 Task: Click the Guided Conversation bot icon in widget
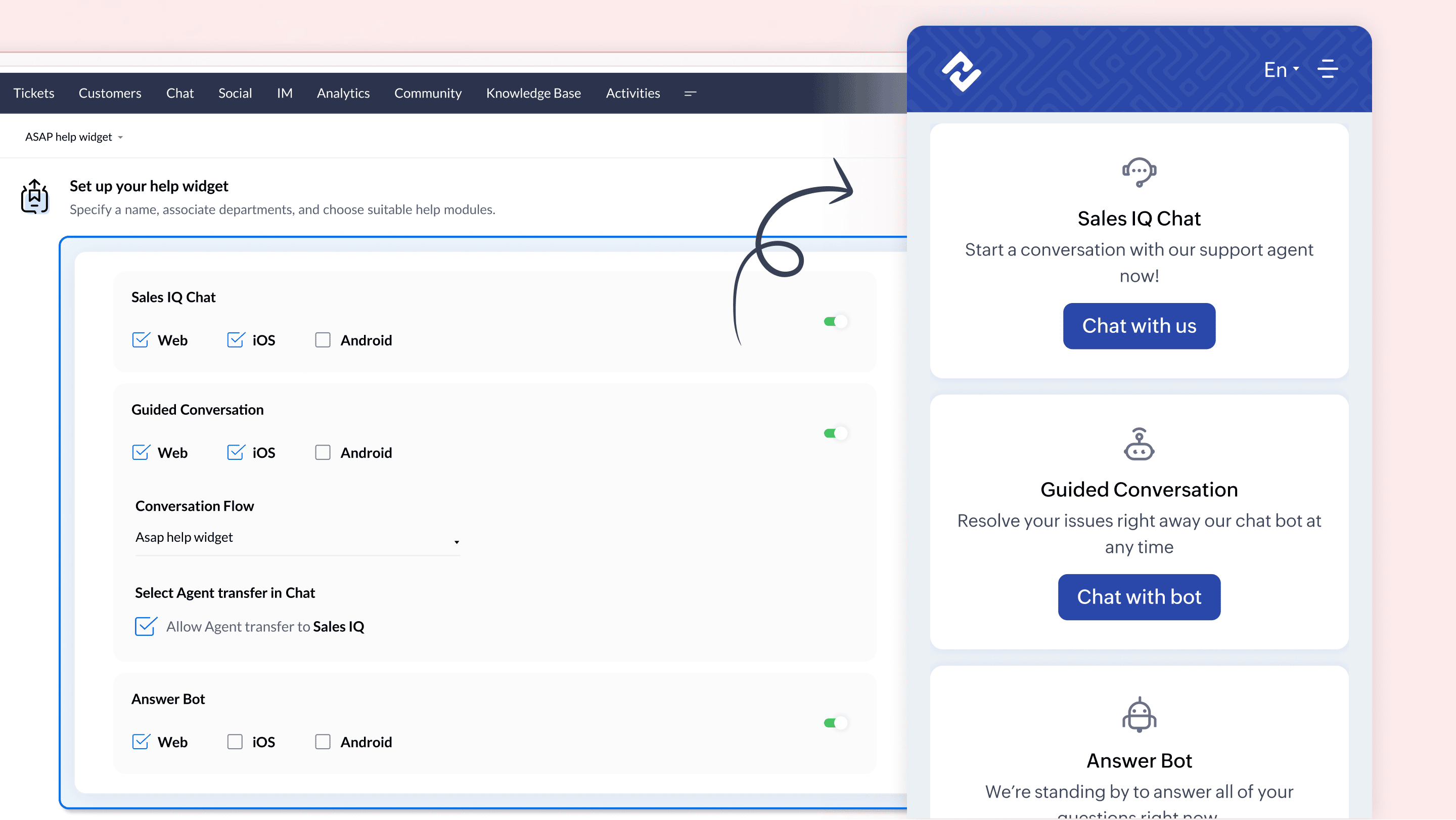click(x=1139, y=444)
